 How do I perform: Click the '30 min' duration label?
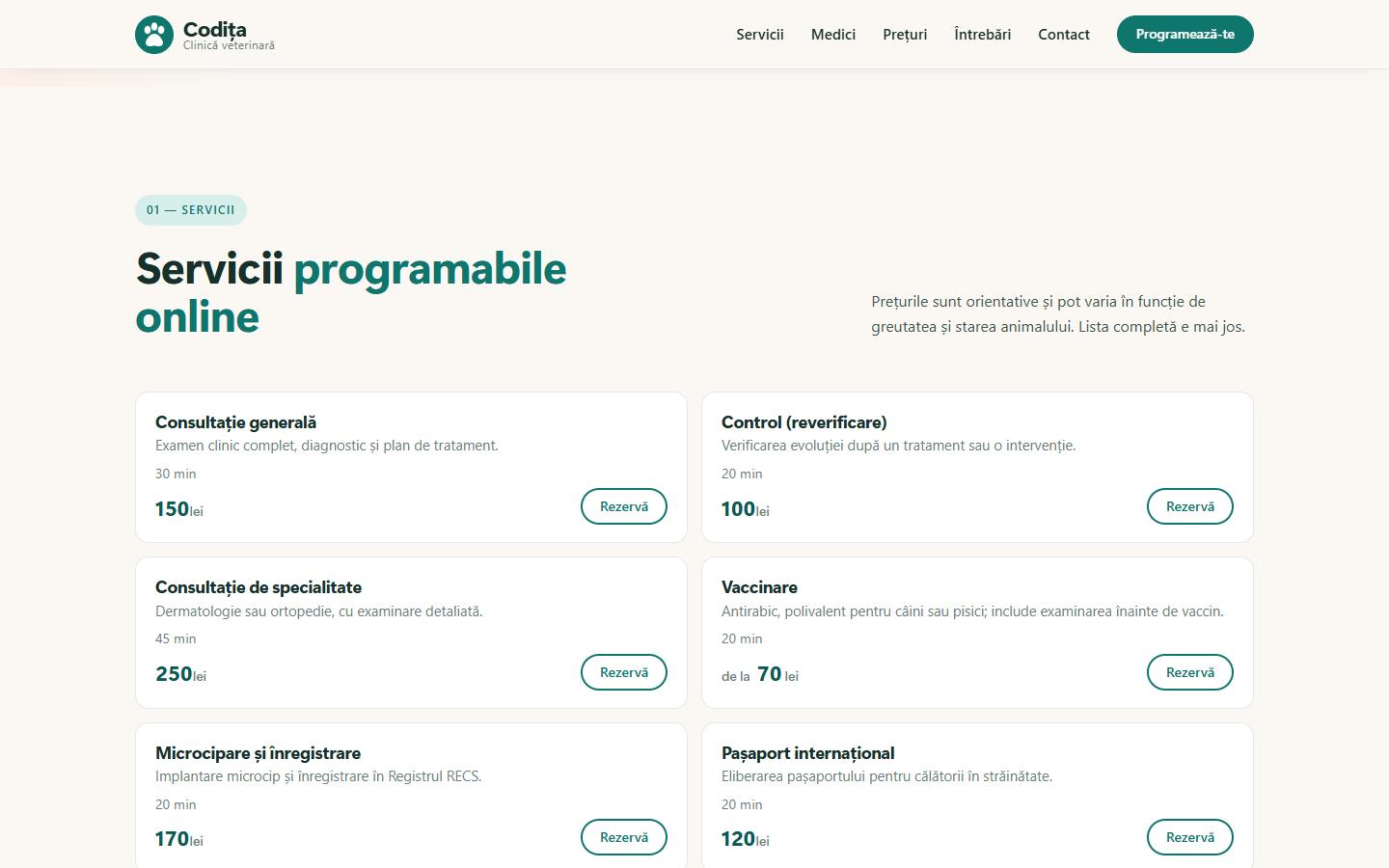tap(176, 474)
